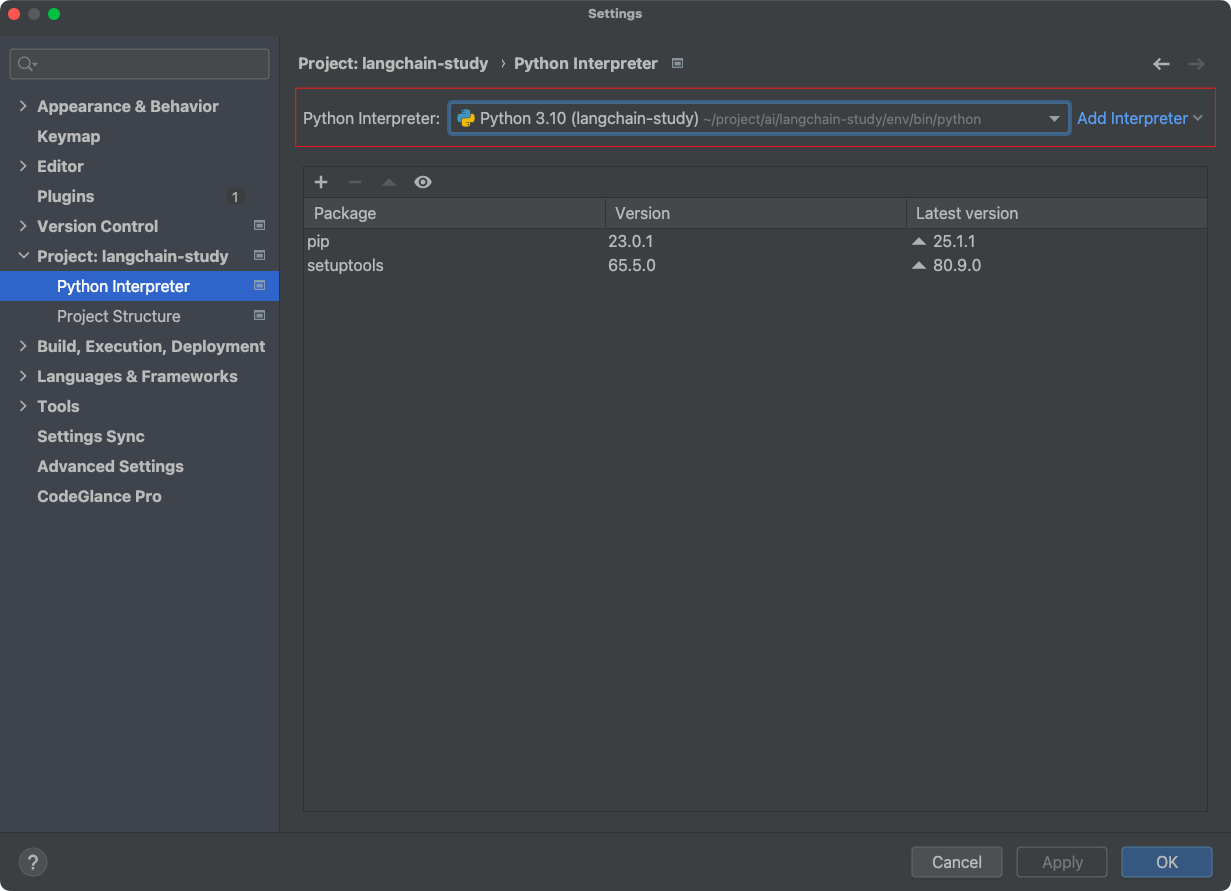Click the upgrade package arrow icon
Viewport: 1231px width, 891px height.
388,182
